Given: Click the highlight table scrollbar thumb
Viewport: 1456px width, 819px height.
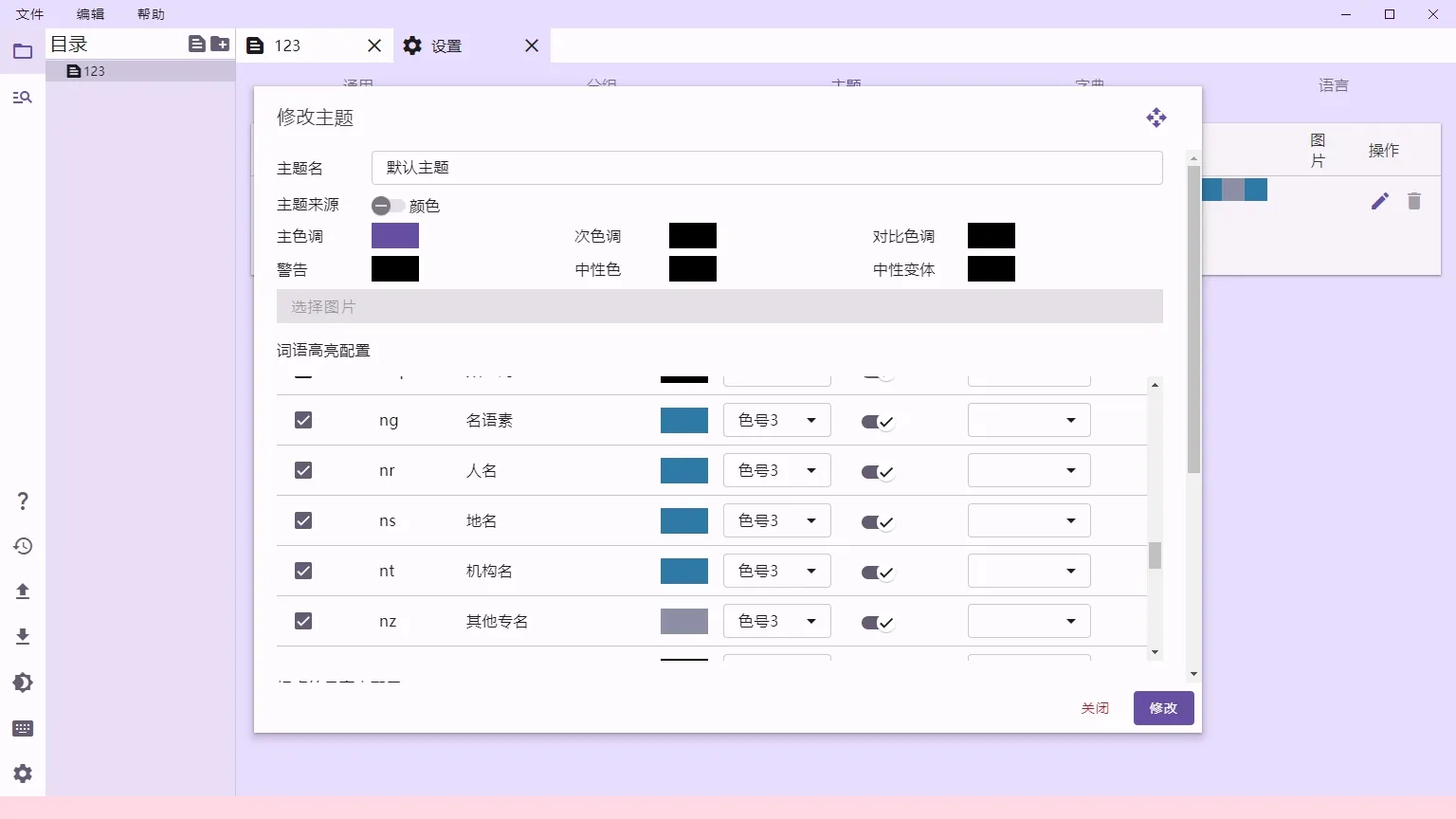Looking at the screenshot, I should (1155, 555).
